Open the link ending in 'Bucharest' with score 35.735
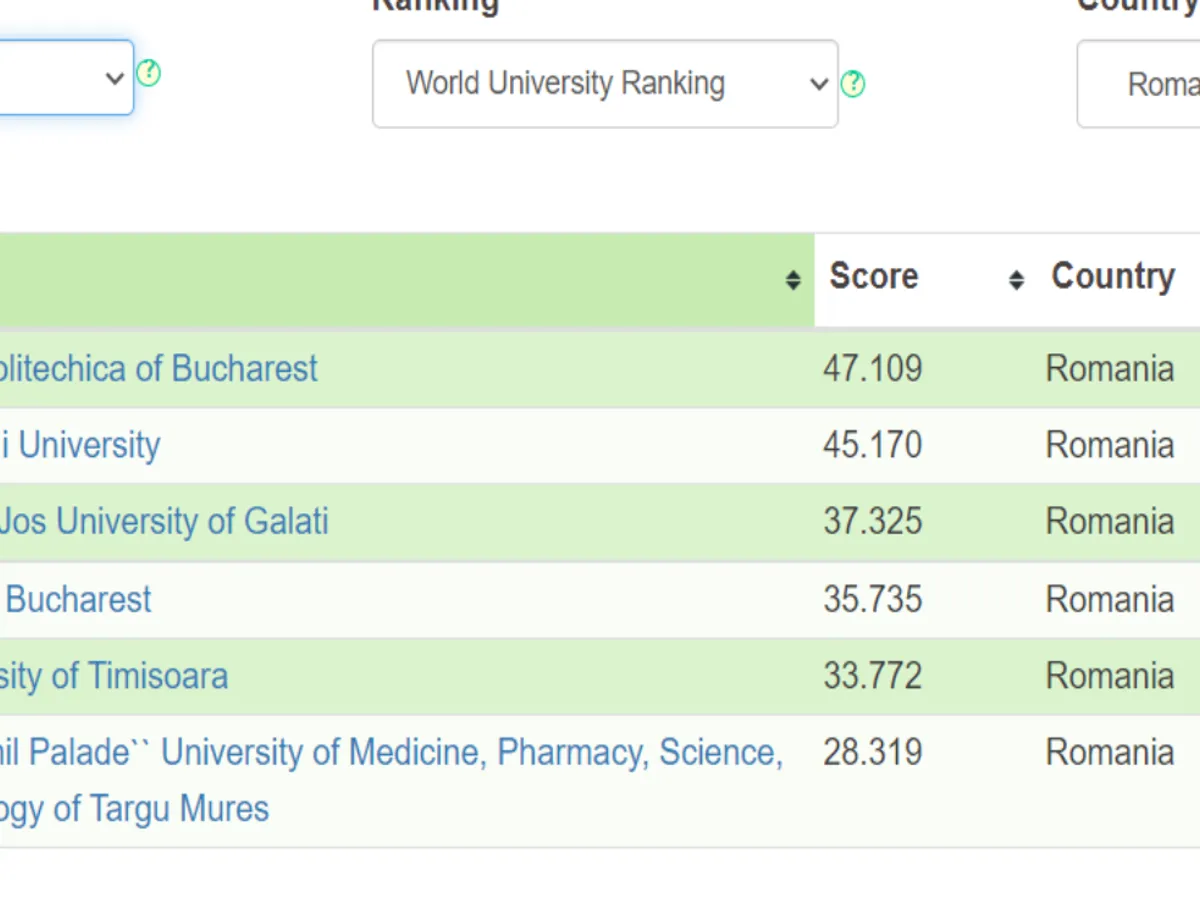Image resolution: width=1200 pixels, height=900 pixels. [78, 600]
